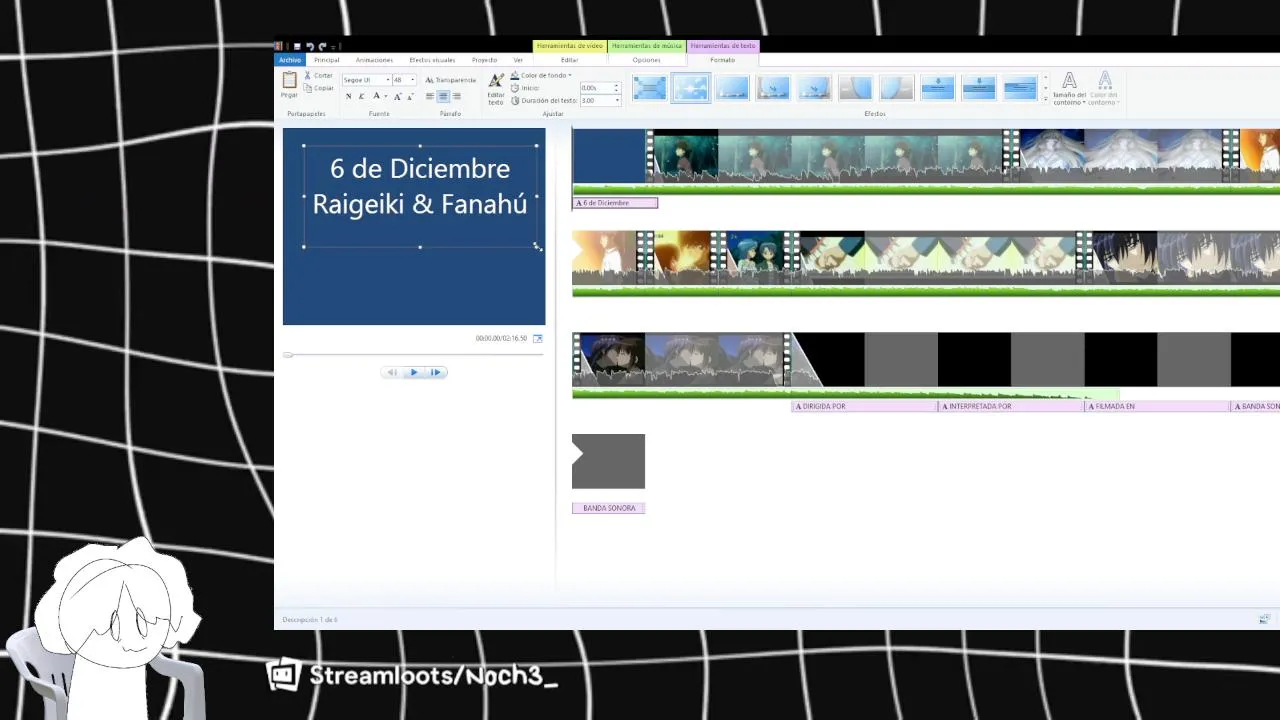Viewport: 1280px width, 720px height.
Task: Switch to Efectos visuales tab
Action: click(432, 60)
